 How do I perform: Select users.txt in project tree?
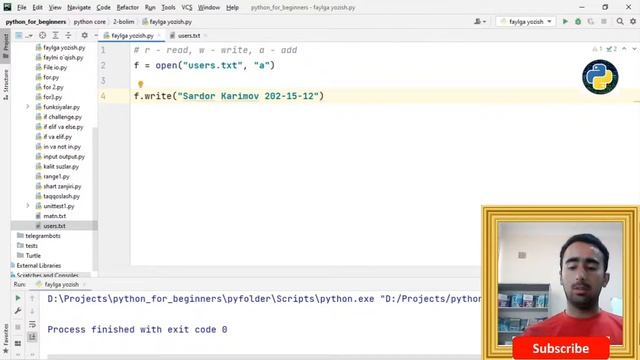pyautogui.click(x=54, y=226)
